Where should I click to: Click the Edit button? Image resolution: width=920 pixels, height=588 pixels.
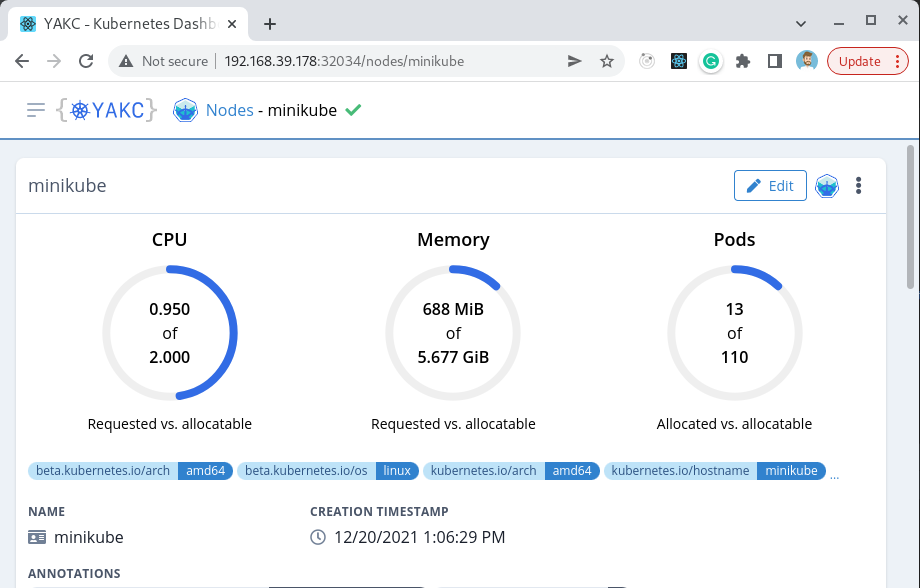coord(770,185)
